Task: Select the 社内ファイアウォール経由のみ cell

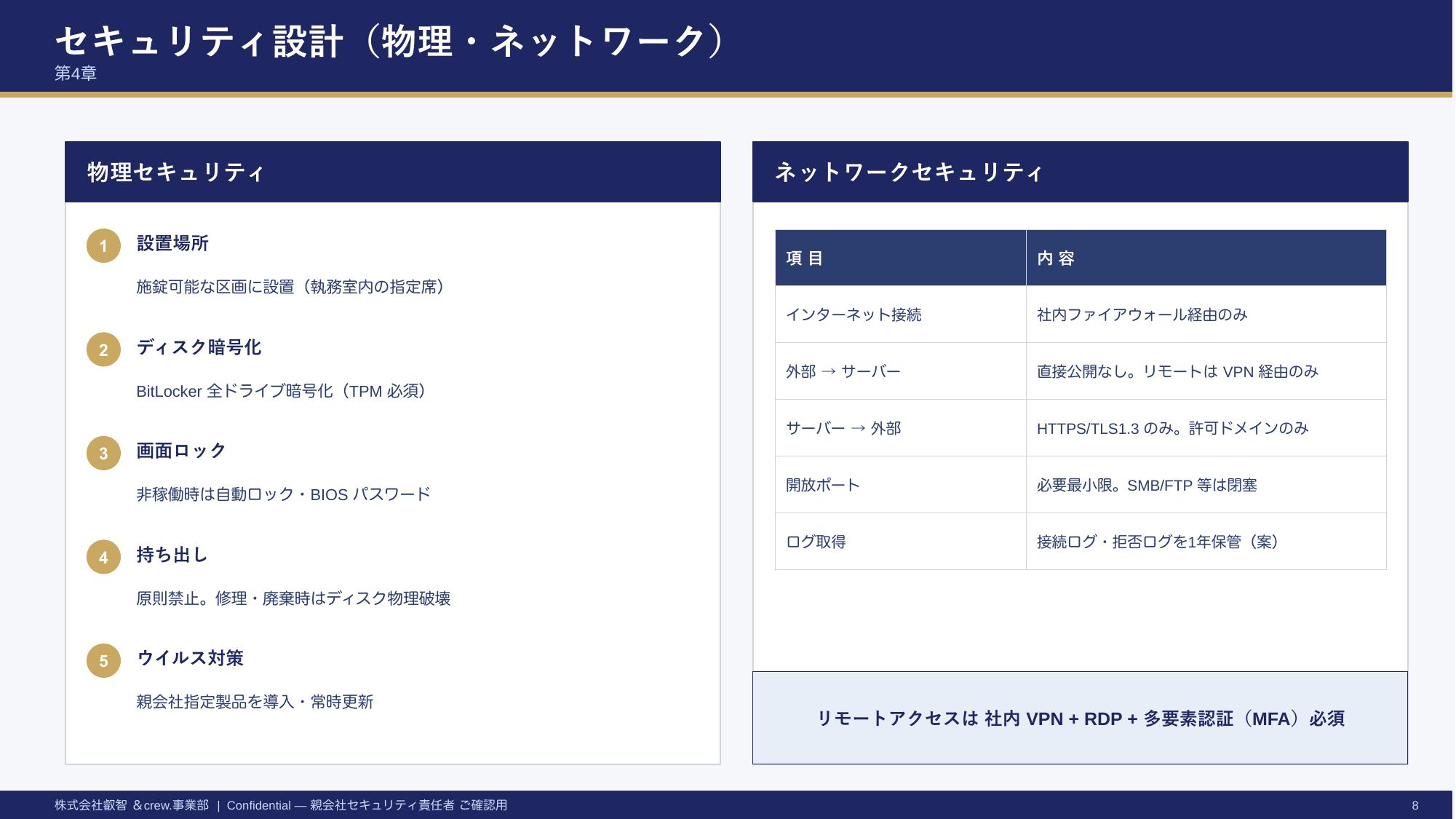Action: coord(1206,314)
